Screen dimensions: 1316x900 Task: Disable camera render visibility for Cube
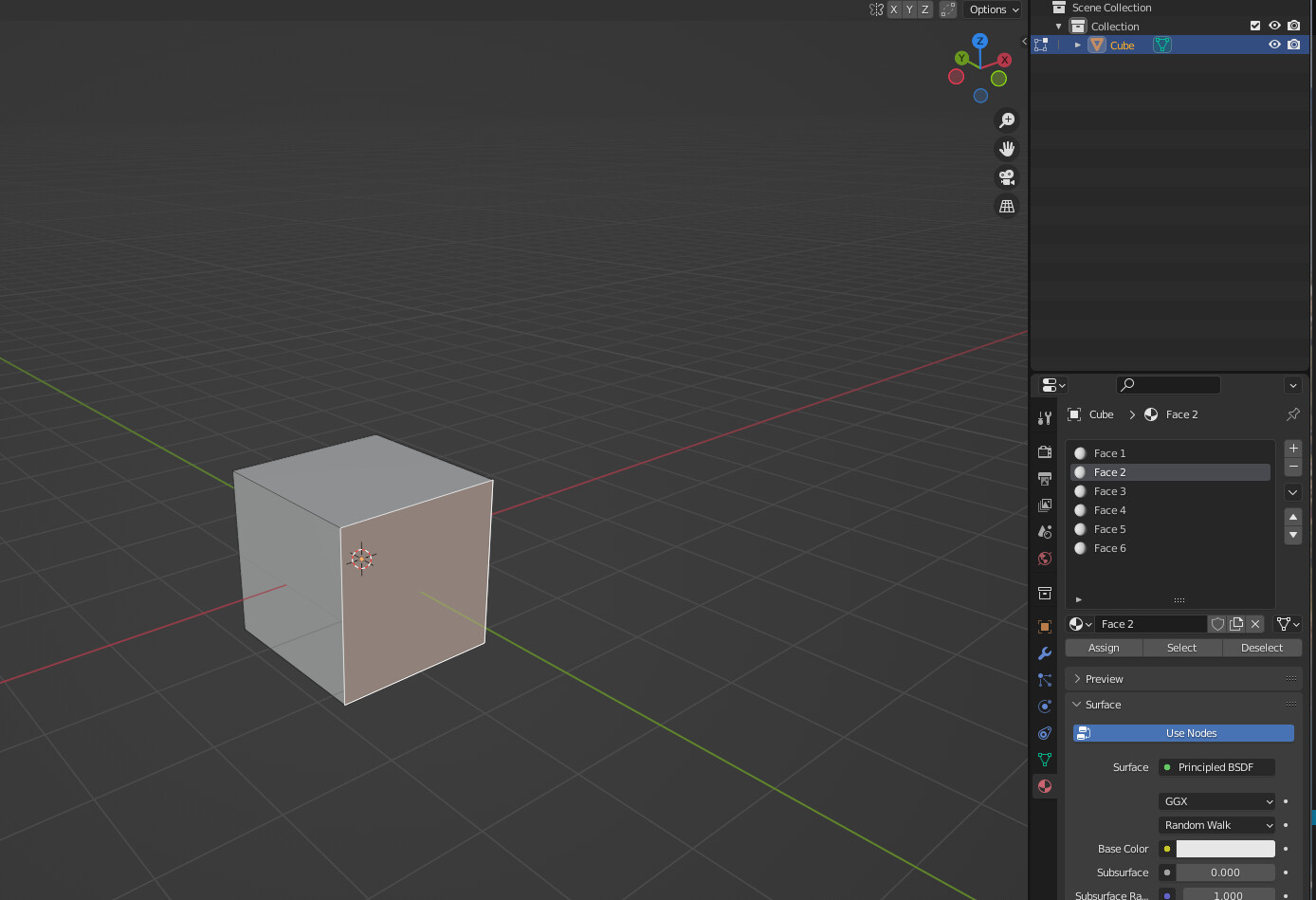[1293, 45]
